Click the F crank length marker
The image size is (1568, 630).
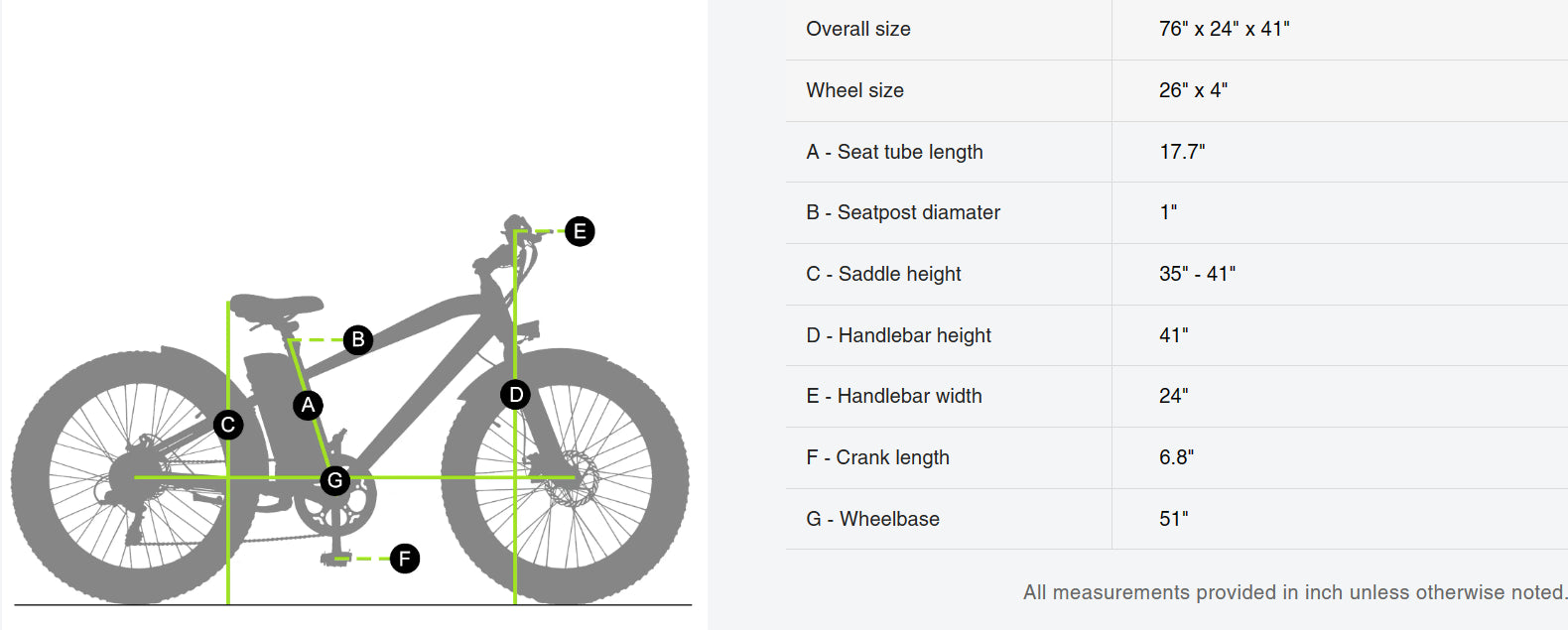404,559
